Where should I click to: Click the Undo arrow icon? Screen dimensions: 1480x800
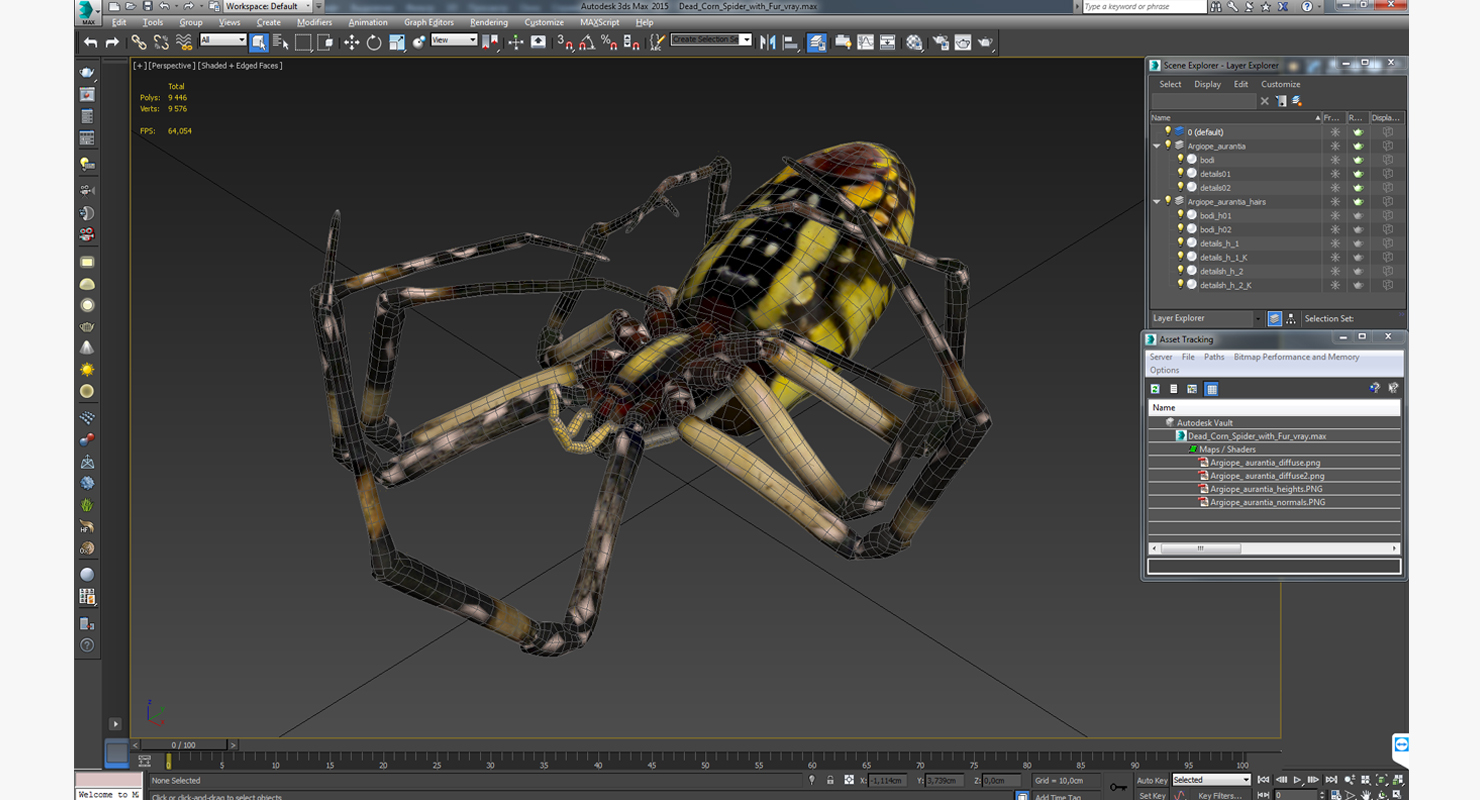tap(91, 42)
